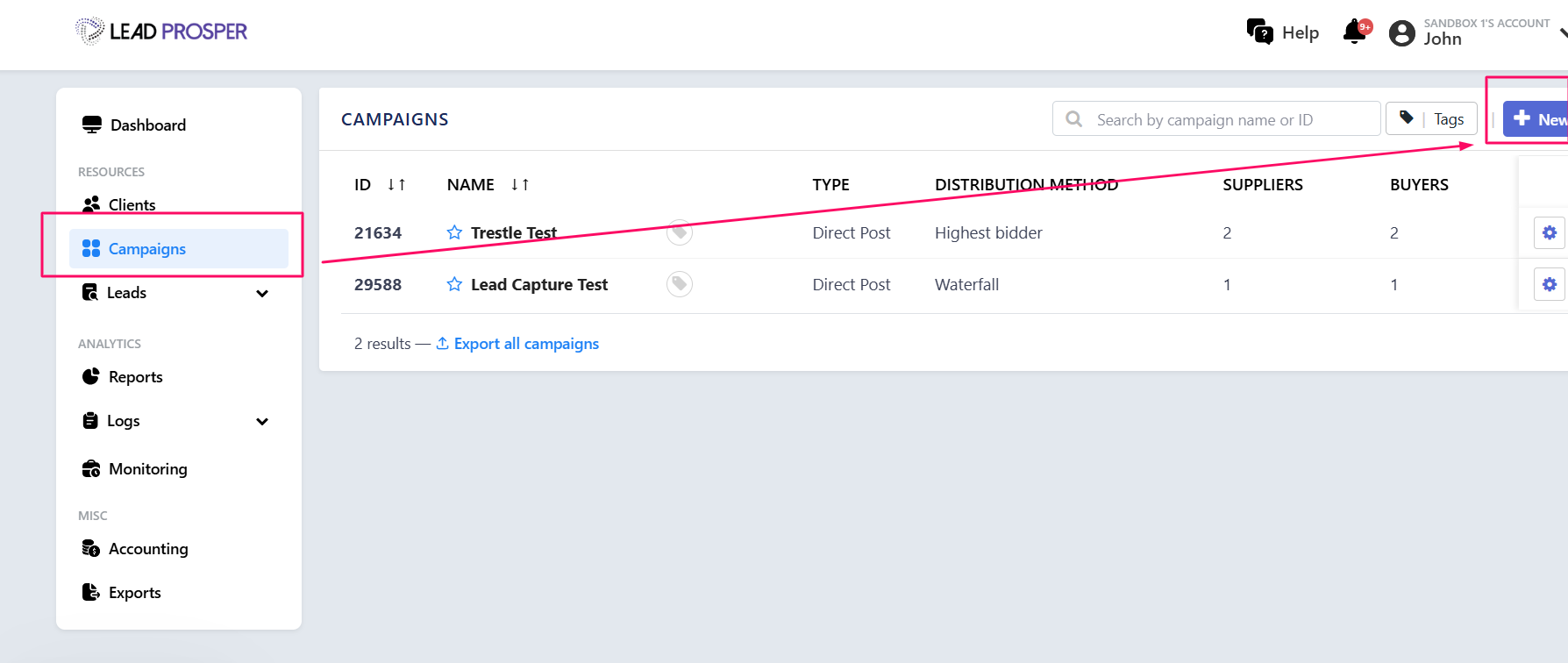
Task: Open Trestle Test campaign
Action: (x=514, y=232)
